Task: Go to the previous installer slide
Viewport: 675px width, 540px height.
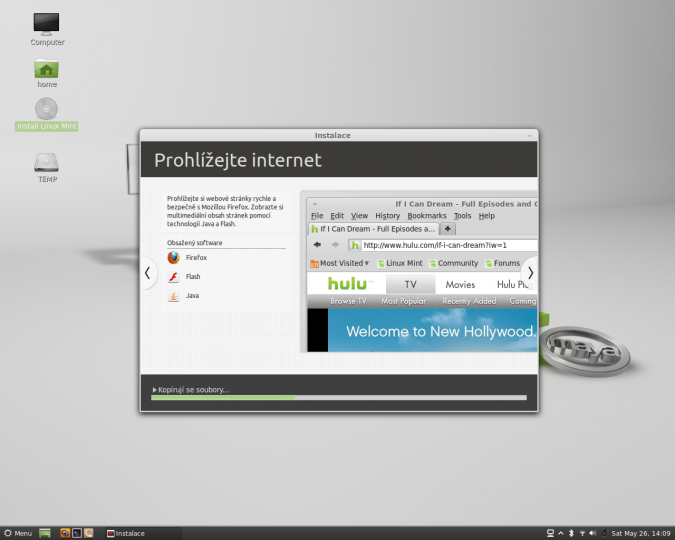Action: pos(148,273)
